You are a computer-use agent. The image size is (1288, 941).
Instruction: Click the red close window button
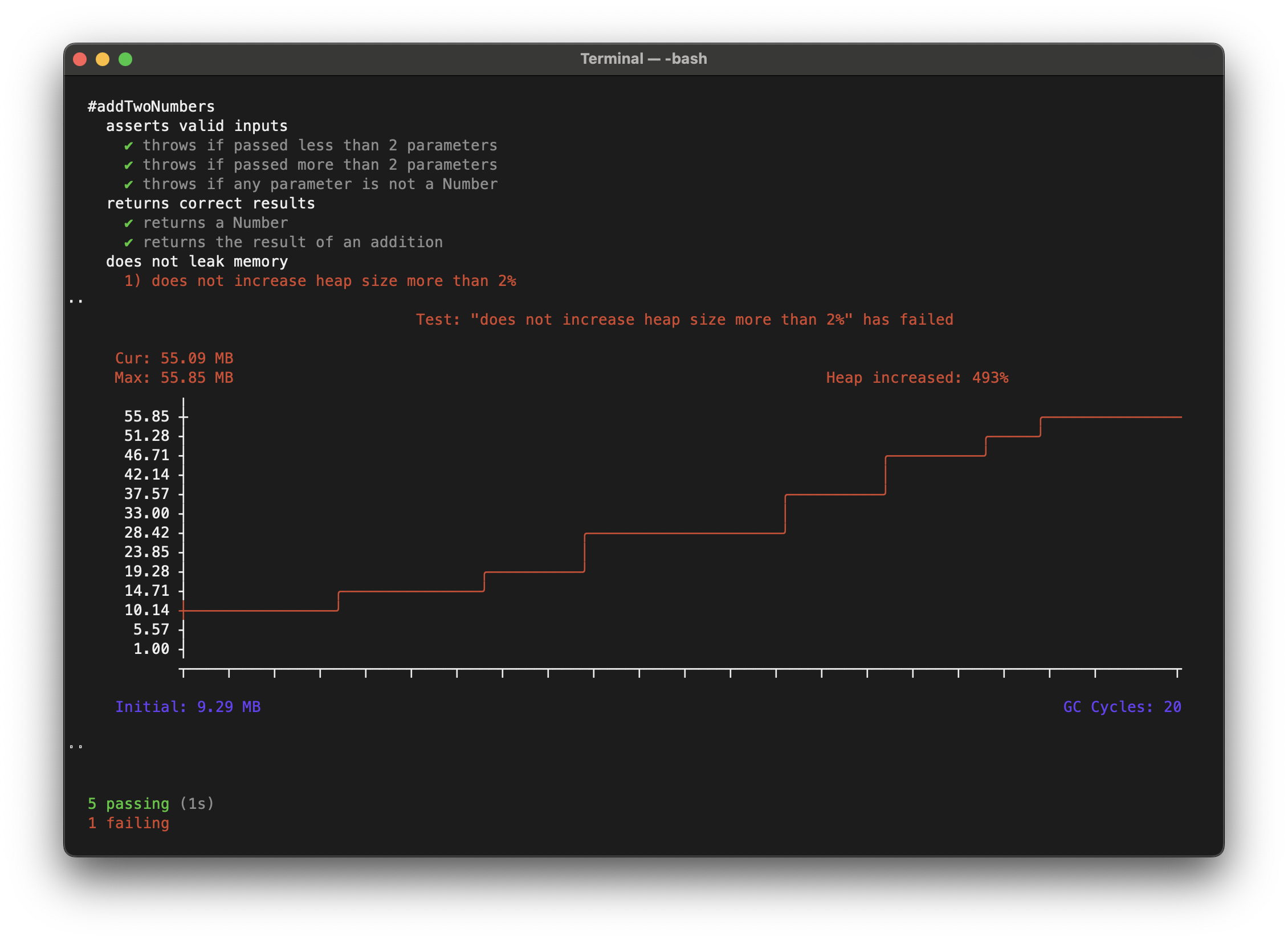(x=80, y=59)
